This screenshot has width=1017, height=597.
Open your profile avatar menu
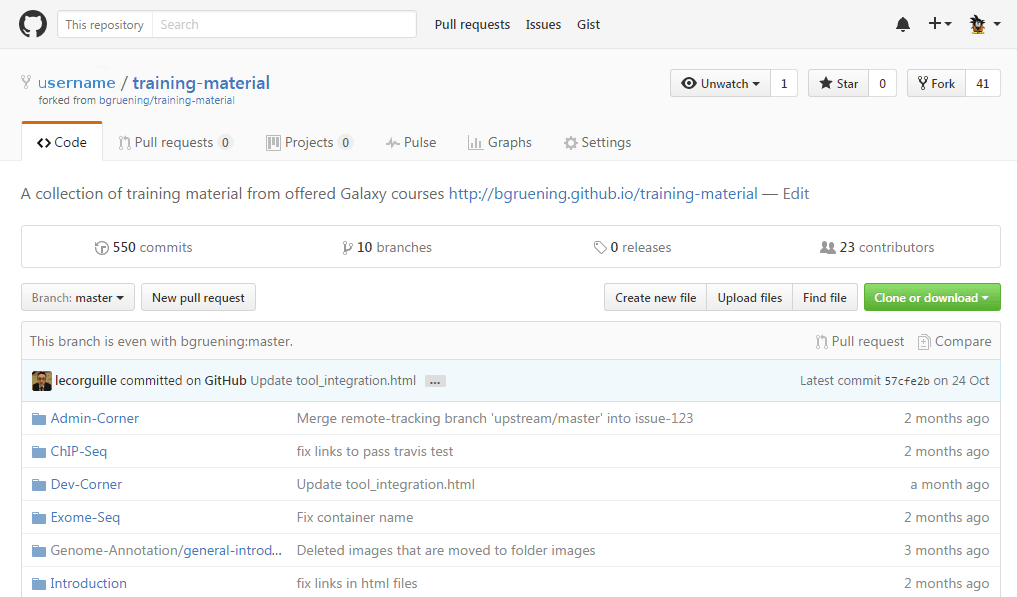pos(977,24)
